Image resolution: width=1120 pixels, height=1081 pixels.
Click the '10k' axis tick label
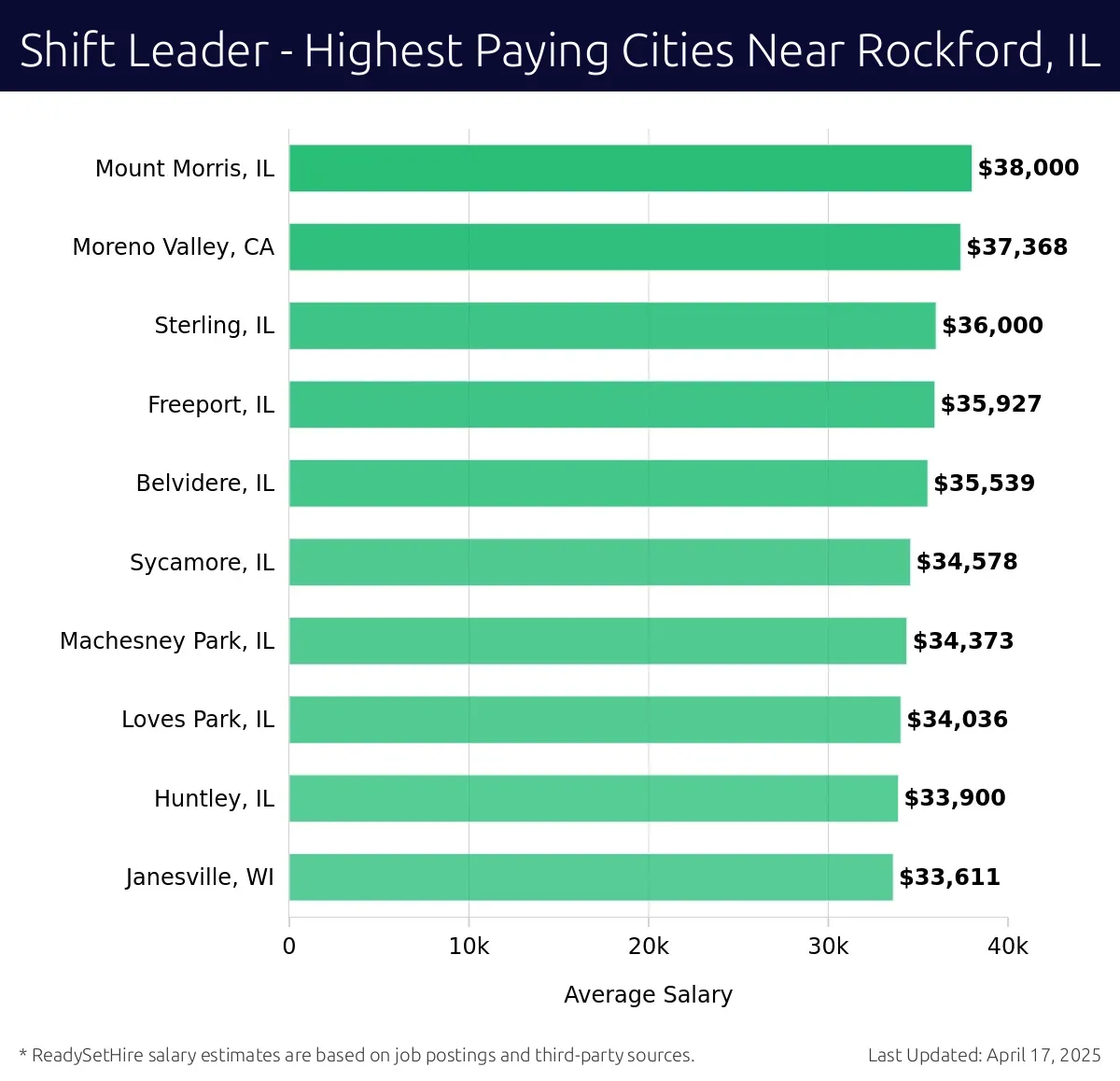click(469, 947)
